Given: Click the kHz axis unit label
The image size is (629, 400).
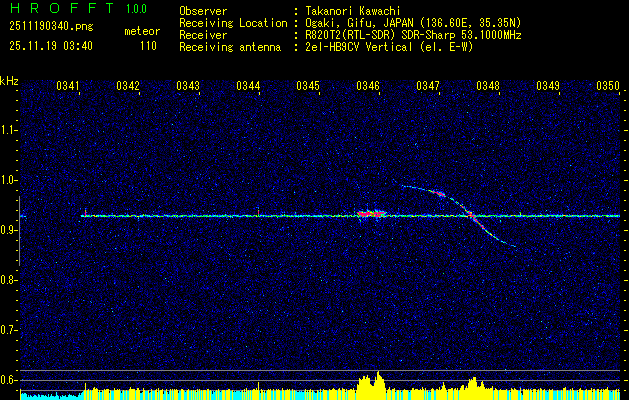Looking at the screenshot, I should pyautogui.click(x=9, y=80).
